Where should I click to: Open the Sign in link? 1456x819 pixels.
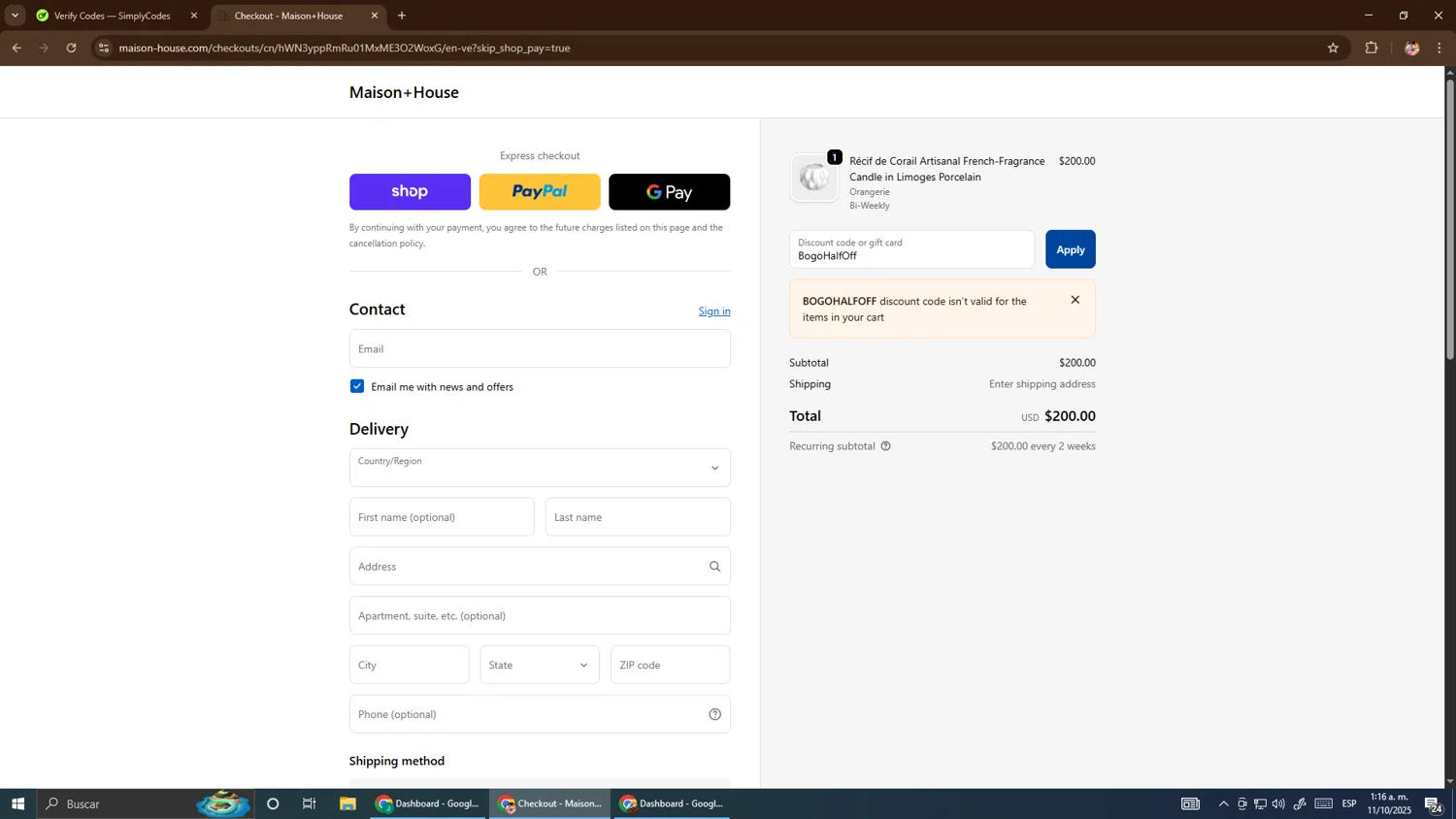pos(714,311)
